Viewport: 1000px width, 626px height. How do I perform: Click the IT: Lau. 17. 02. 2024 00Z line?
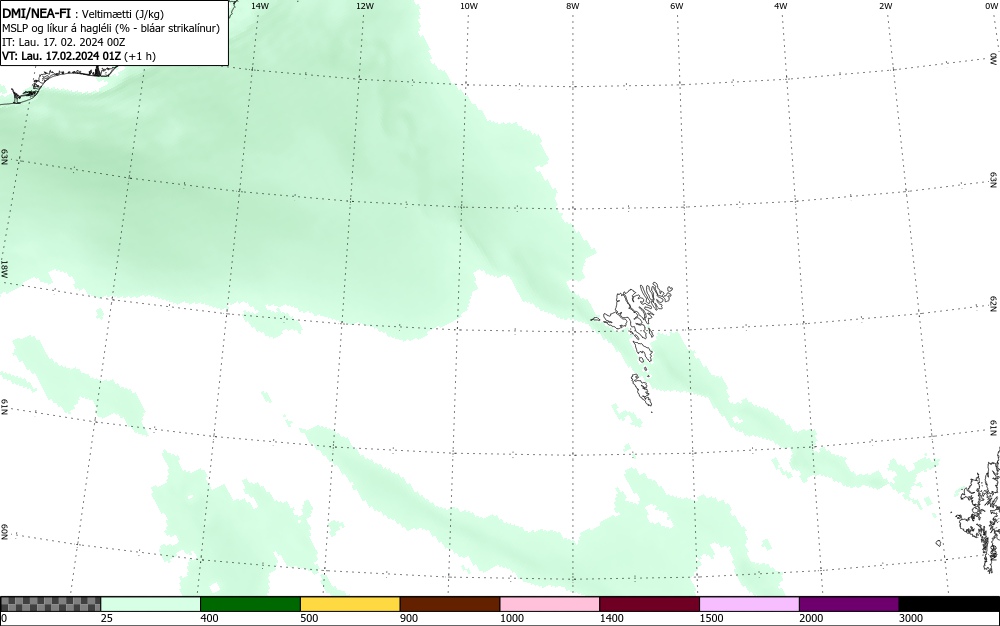click(64, 42)
